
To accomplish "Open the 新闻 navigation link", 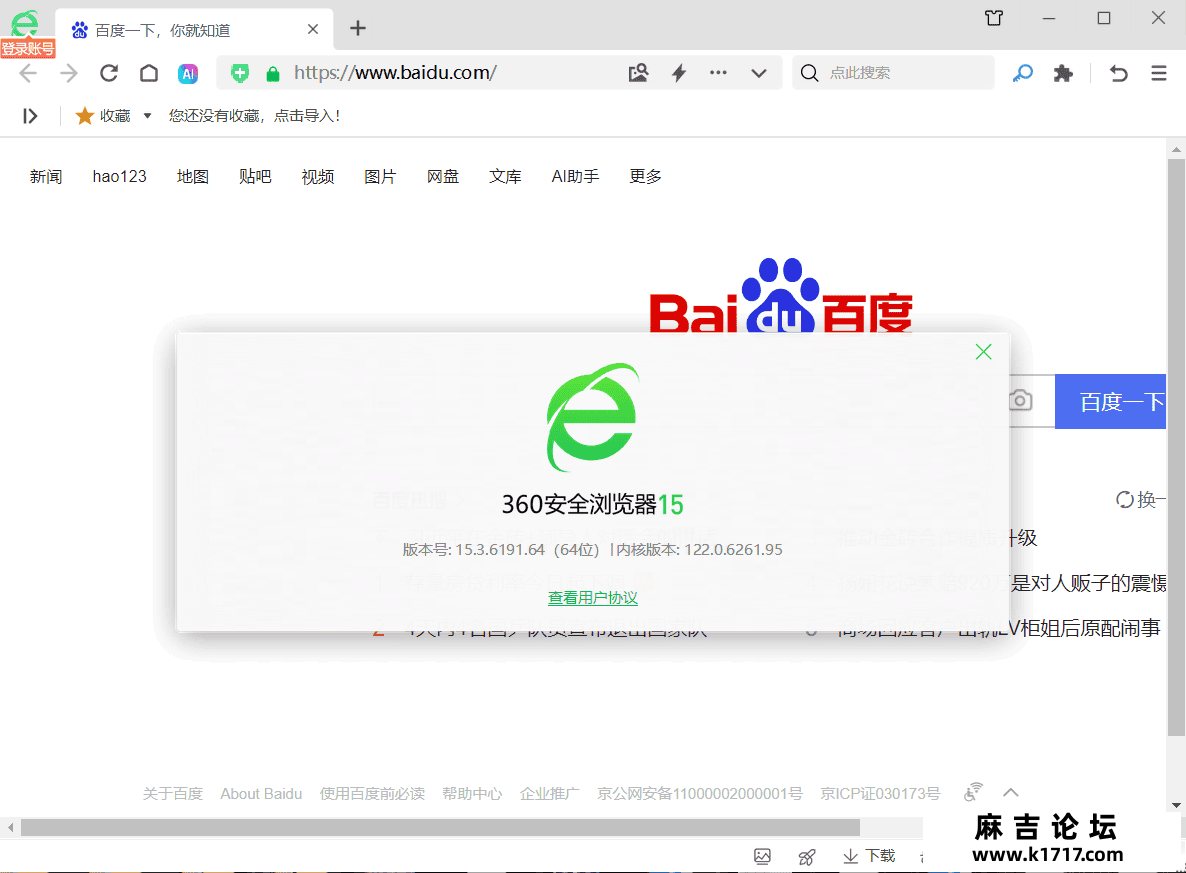I will (46, 176).
